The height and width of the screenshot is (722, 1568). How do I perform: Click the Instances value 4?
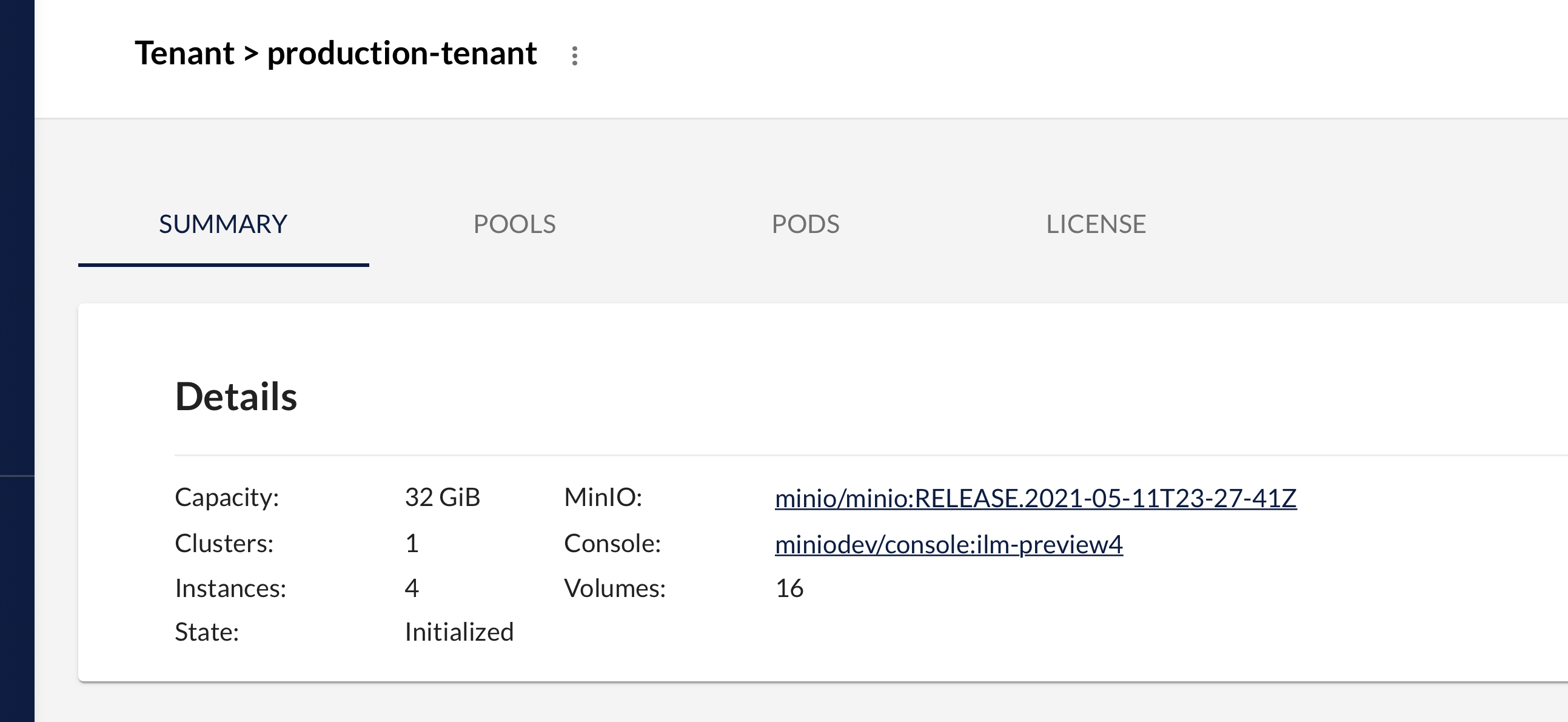[x=412, y=589]
